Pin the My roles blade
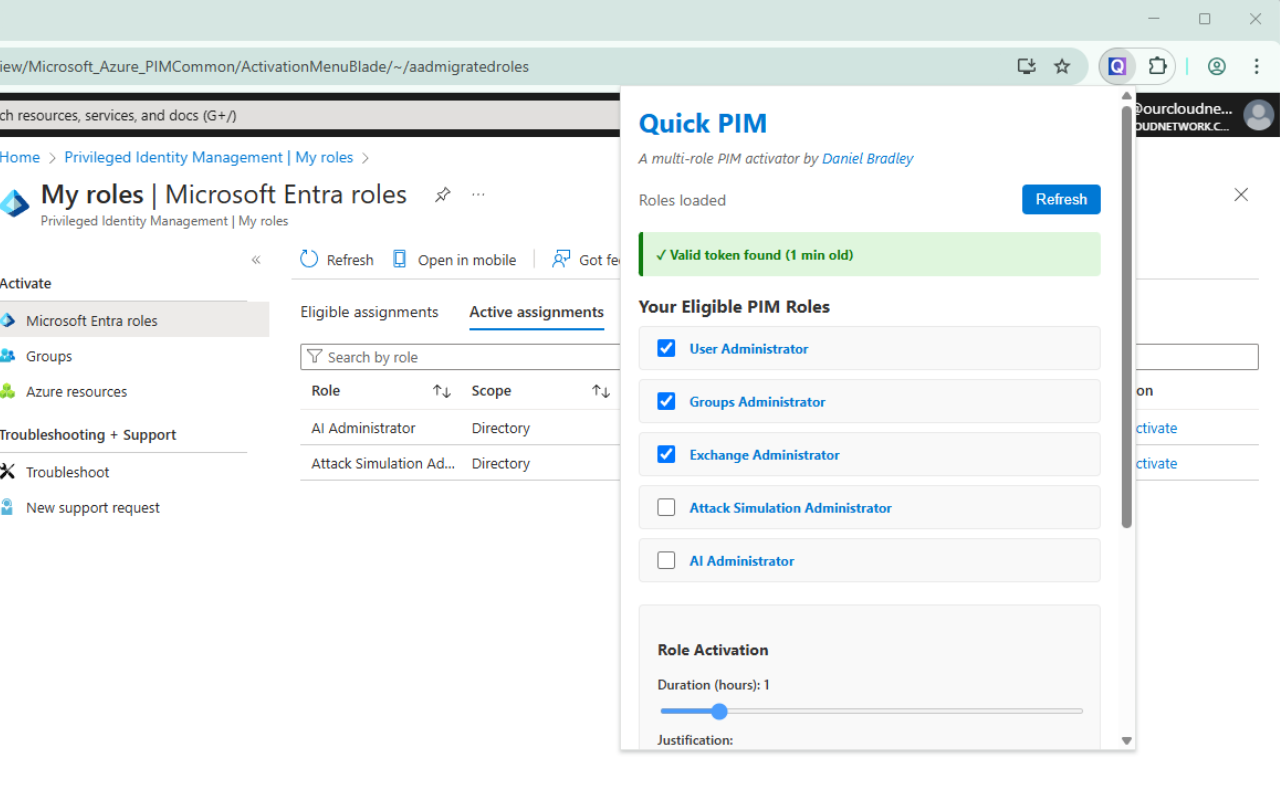 (442, 195)
